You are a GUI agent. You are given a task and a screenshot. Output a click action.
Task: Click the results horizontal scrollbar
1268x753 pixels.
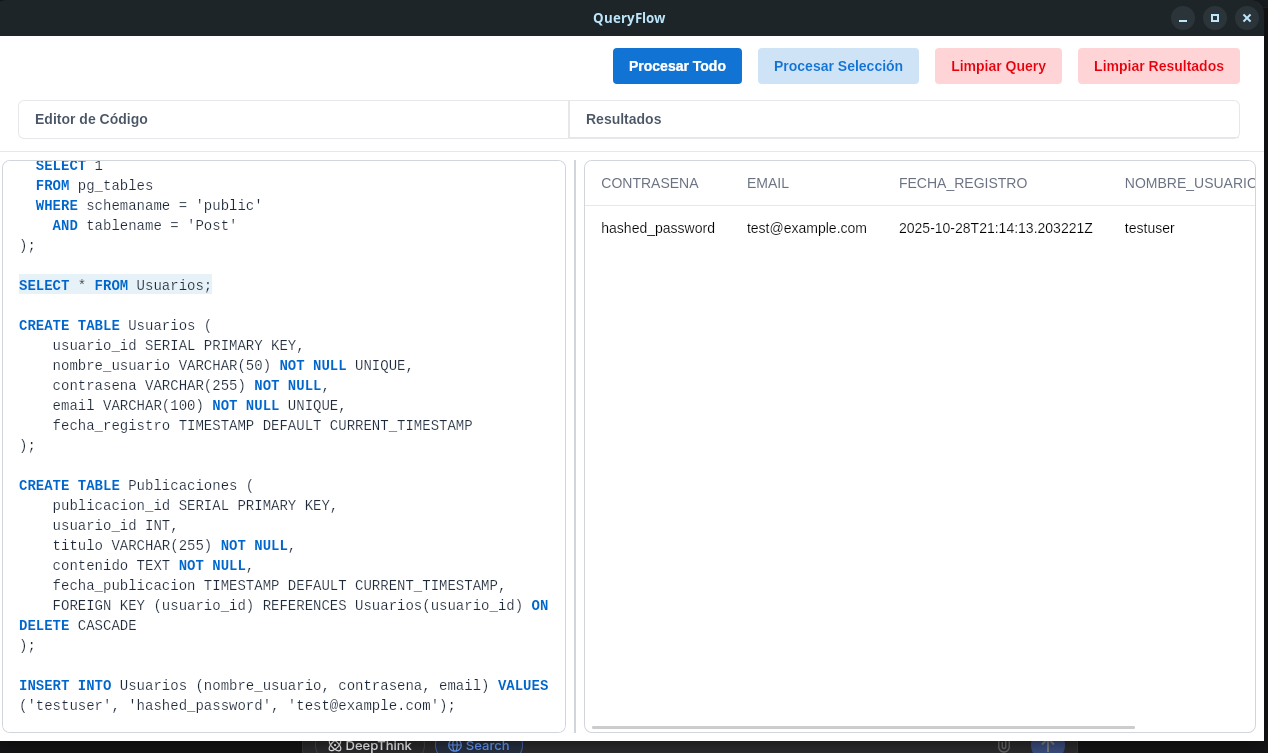point(863,727)
